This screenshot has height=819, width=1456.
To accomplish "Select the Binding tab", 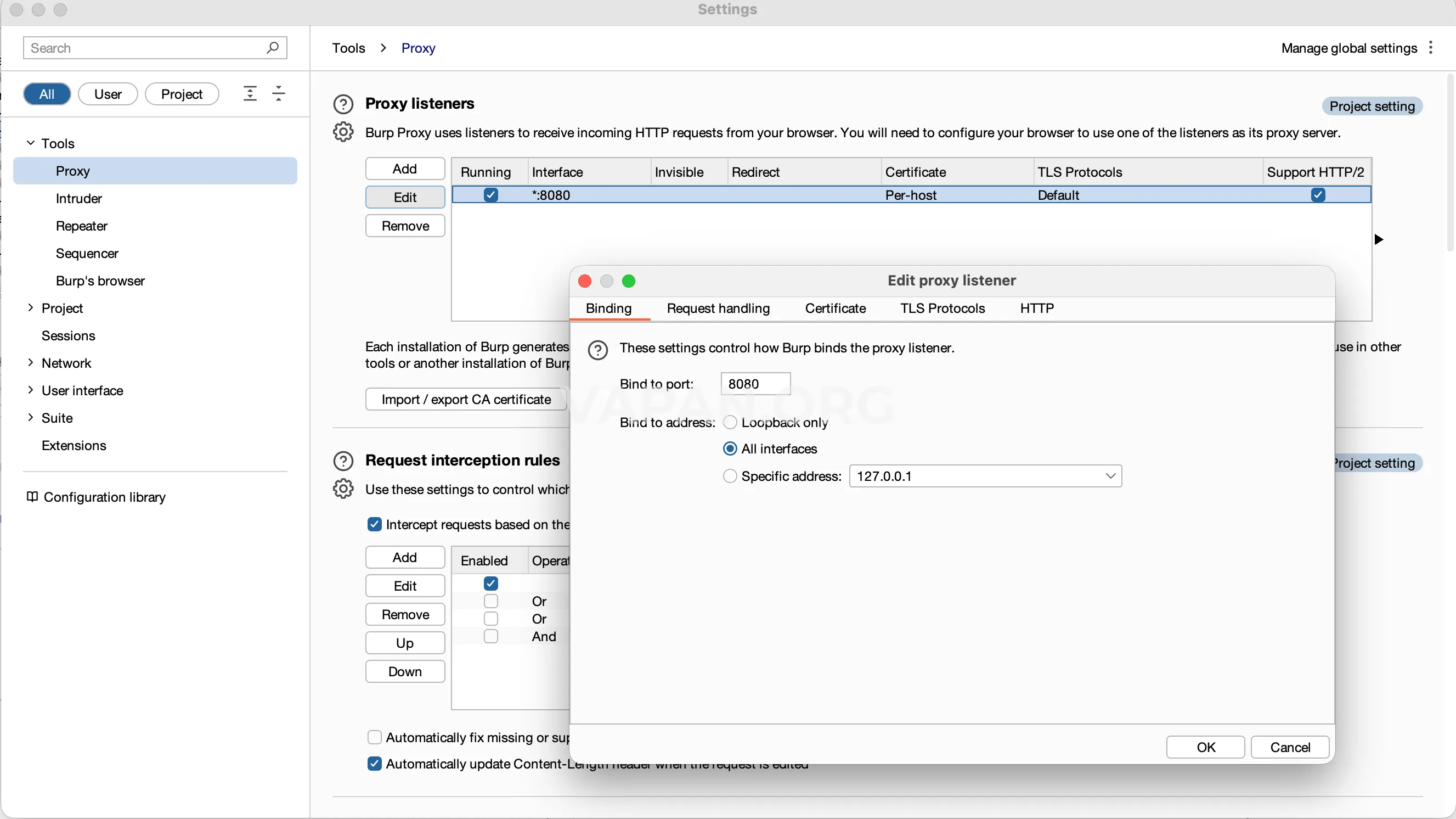I will [x=609, y=308].
